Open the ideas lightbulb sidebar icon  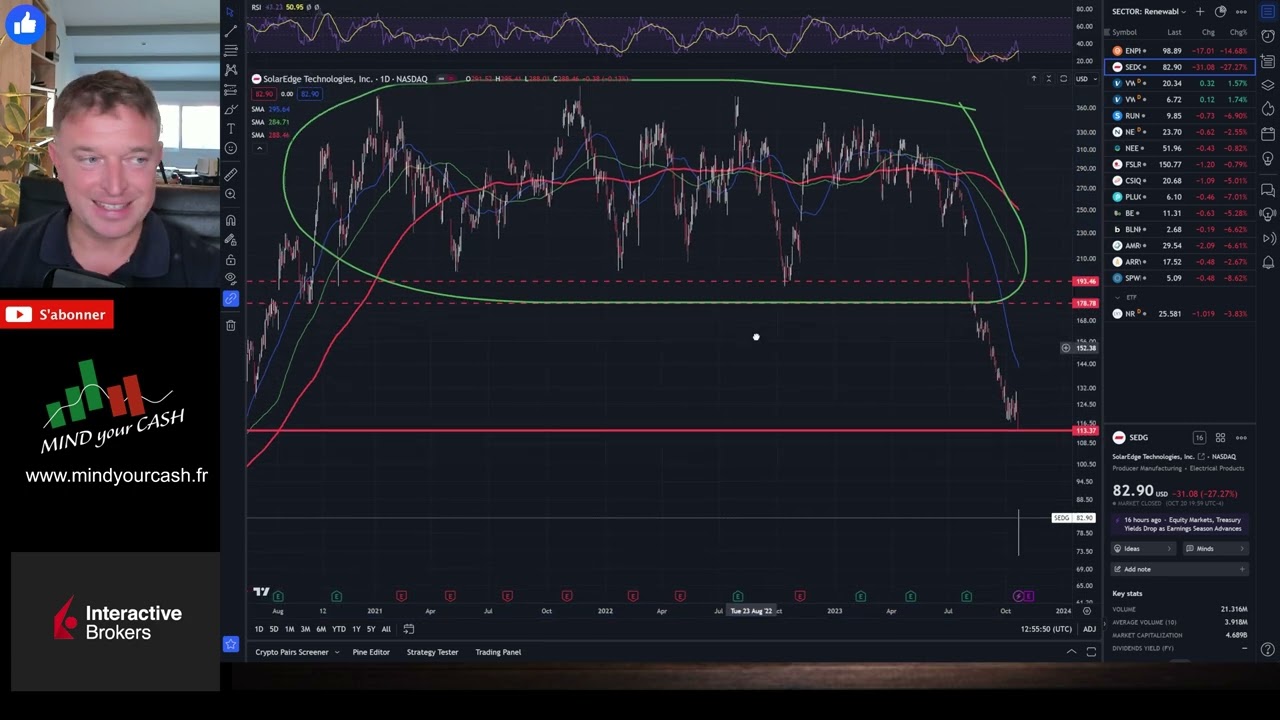[1268, 159]
